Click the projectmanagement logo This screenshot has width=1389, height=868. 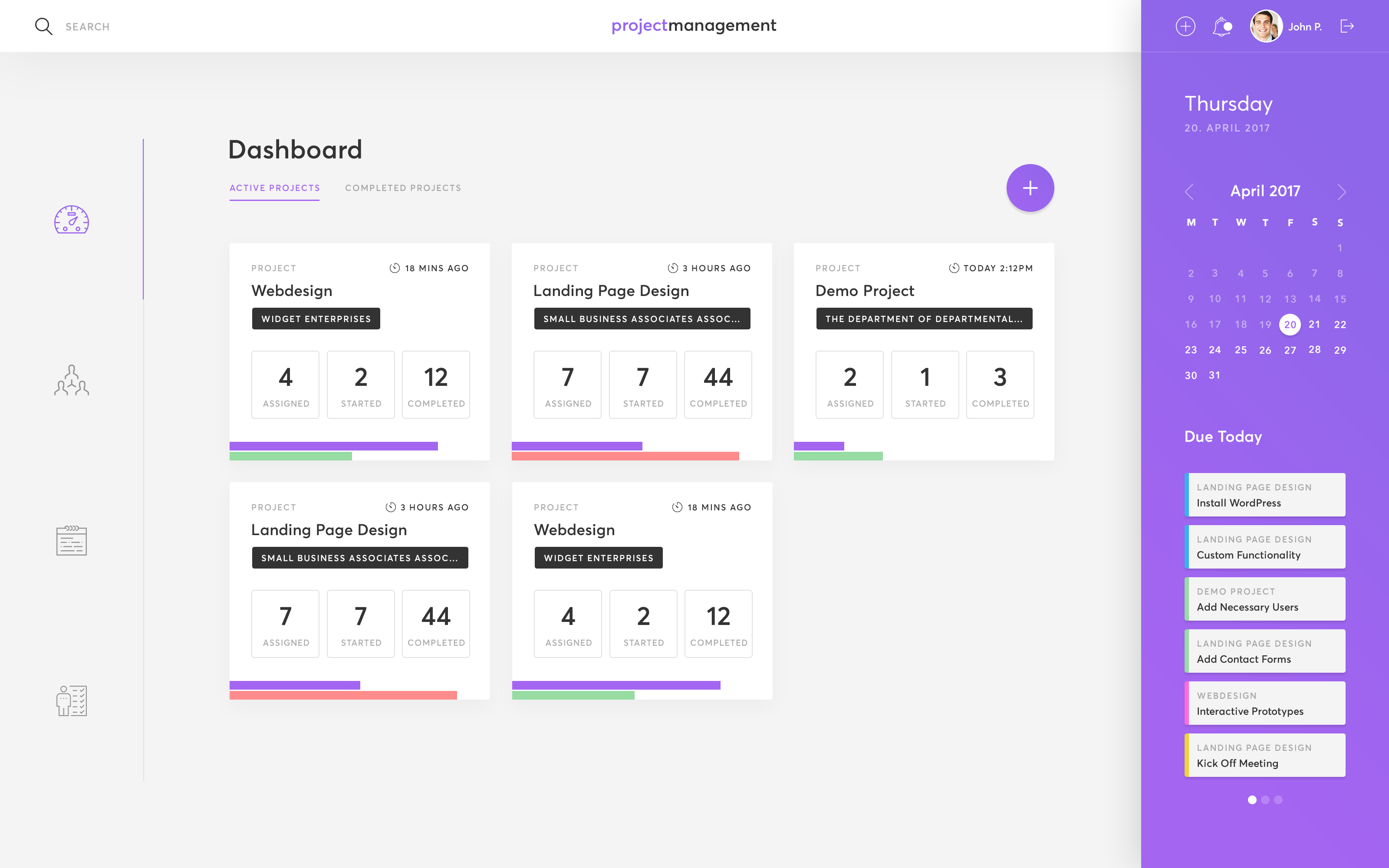[693, 25]
